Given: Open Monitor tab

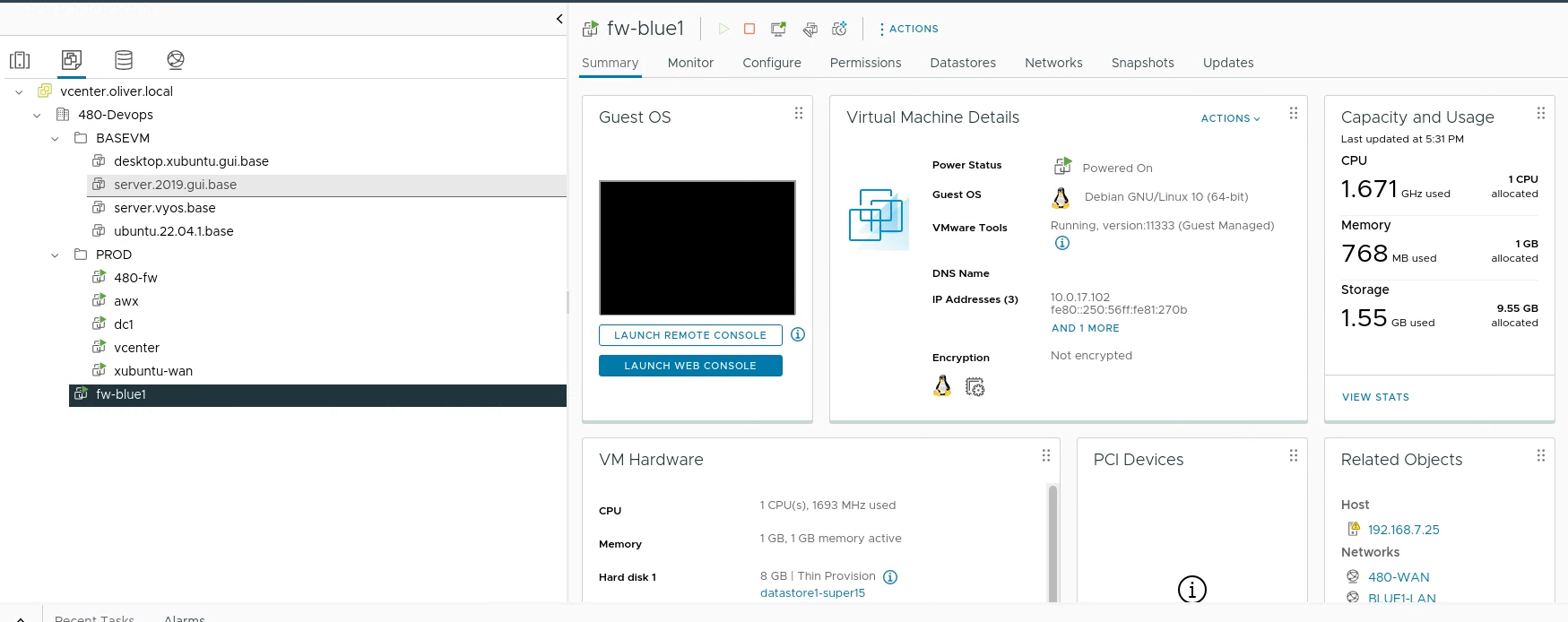Looking at the screenshot, I should point(690,63).
